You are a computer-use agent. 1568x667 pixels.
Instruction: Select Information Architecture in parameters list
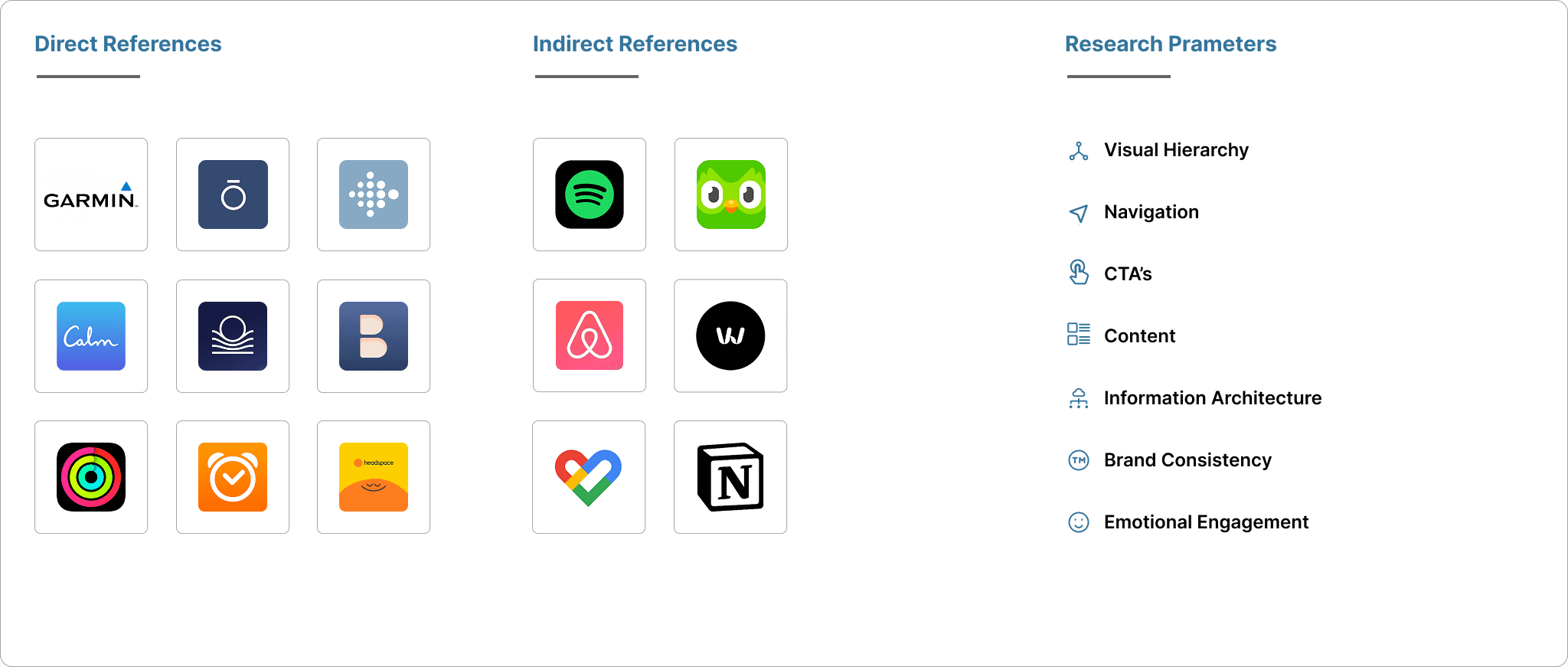[1213, 398]
